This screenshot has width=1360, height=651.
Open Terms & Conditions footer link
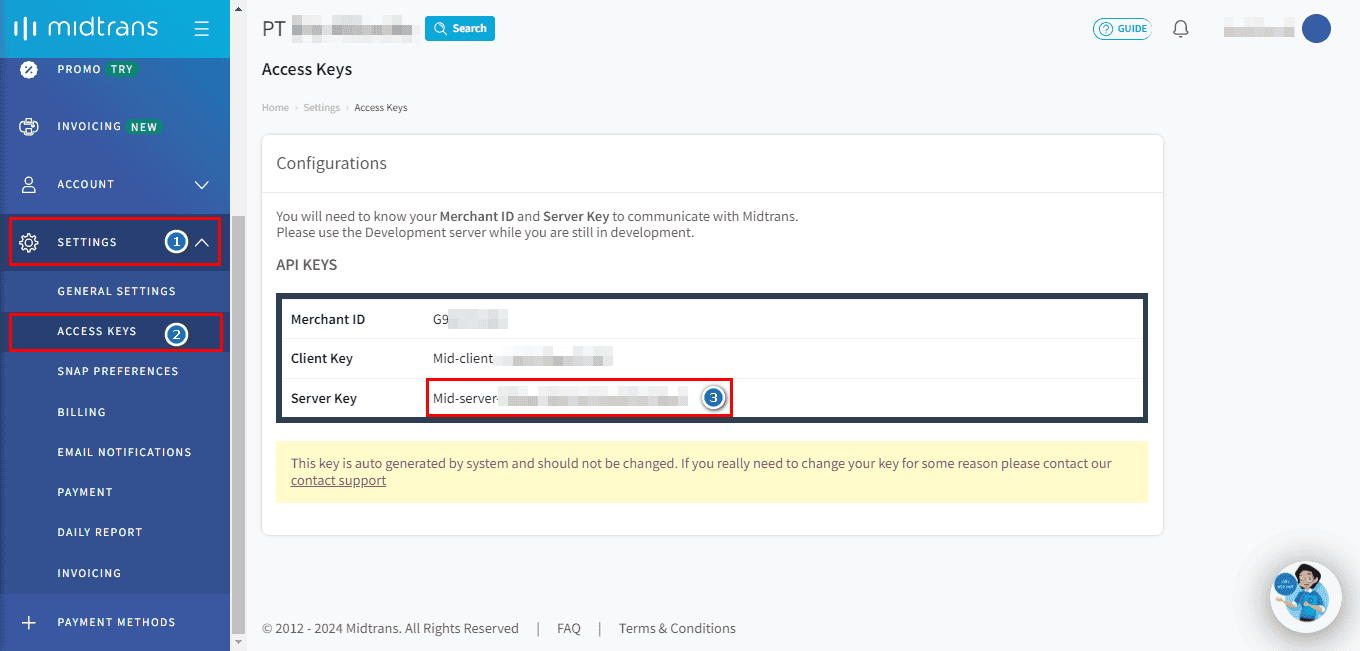click(x=677, y=629)
